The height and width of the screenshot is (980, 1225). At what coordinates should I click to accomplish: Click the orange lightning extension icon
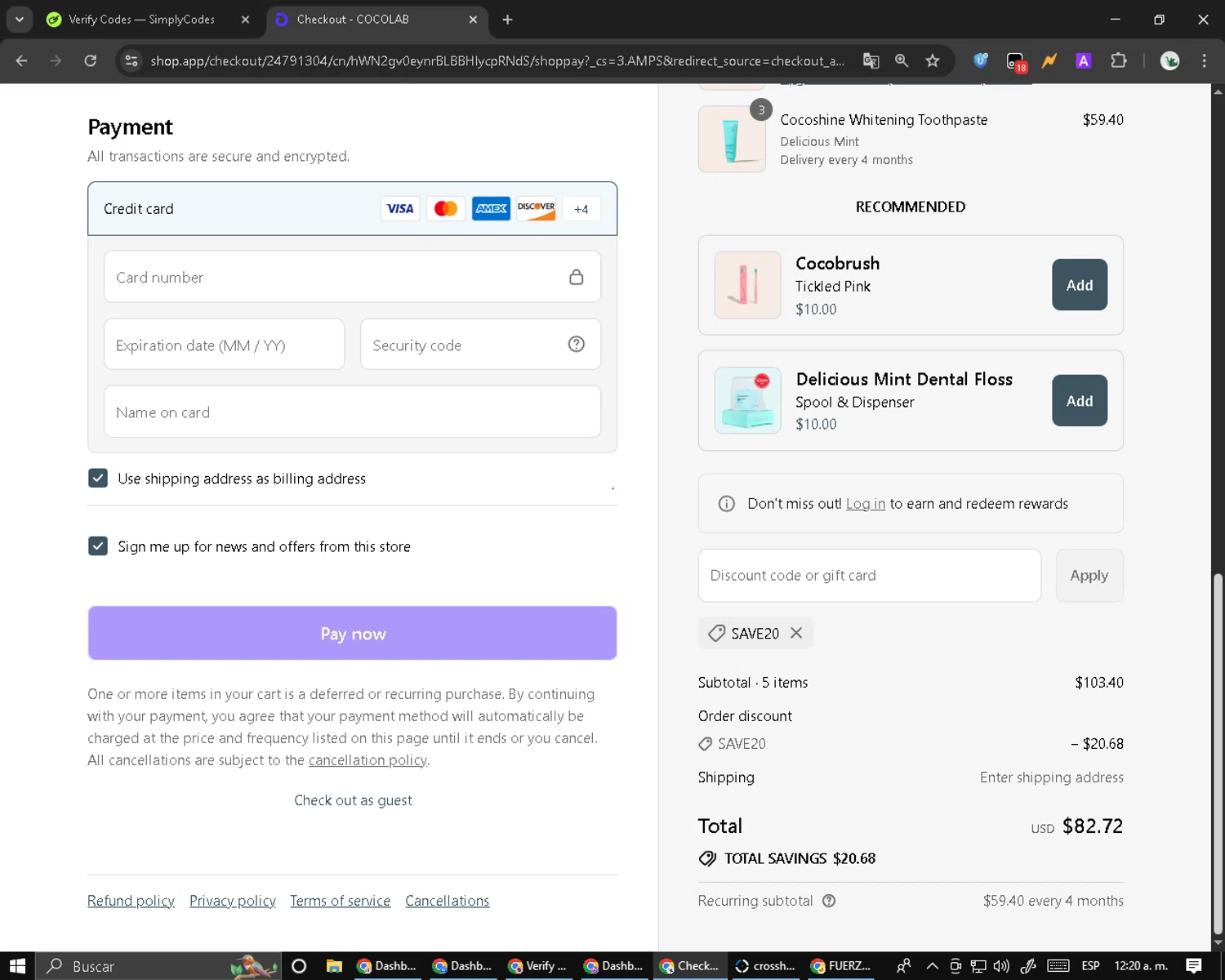pyautogui.click(x=1049, y=60)
